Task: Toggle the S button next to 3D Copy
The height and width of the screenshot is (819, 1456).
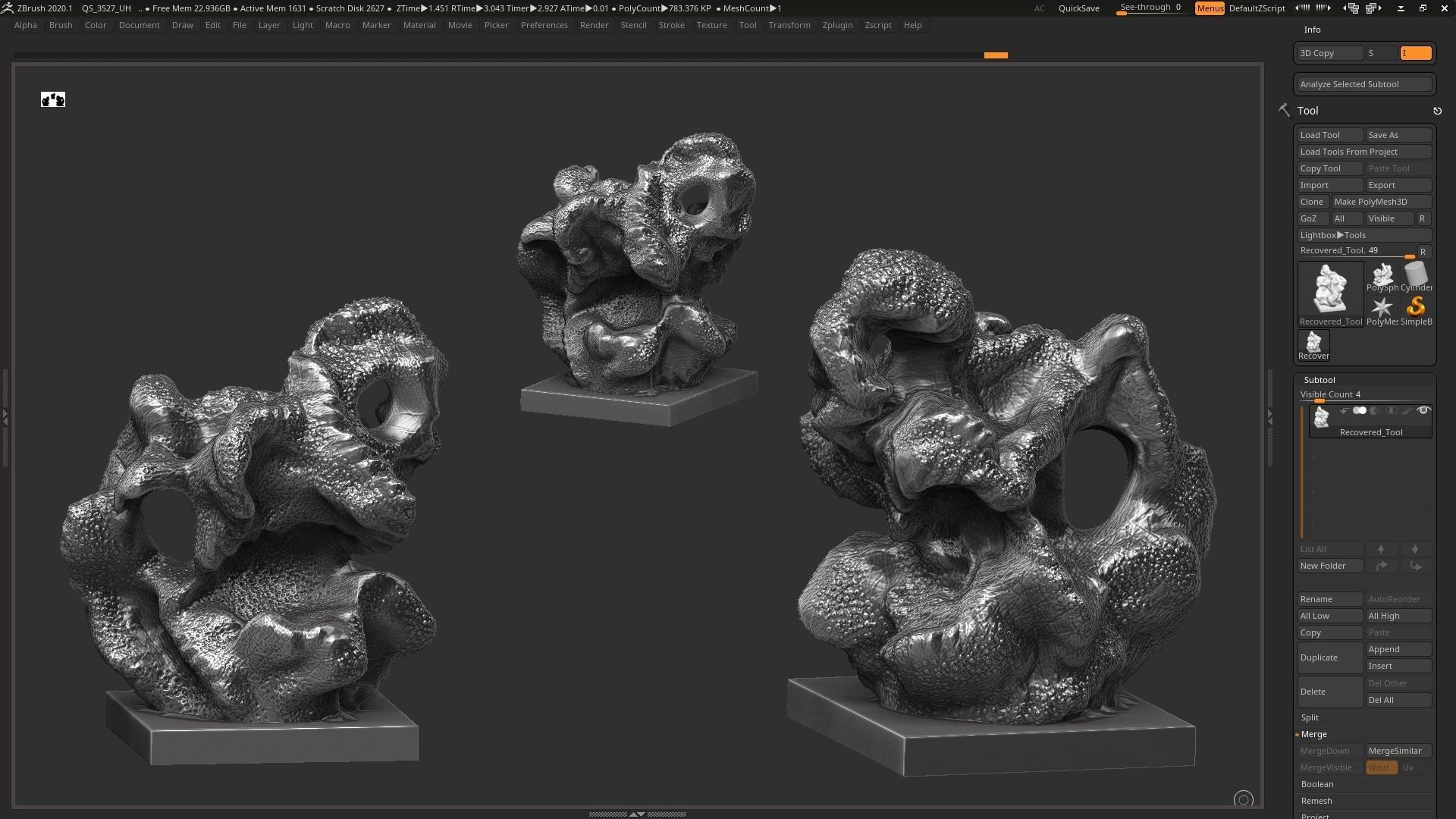Action: click(x=1382, y=53)
